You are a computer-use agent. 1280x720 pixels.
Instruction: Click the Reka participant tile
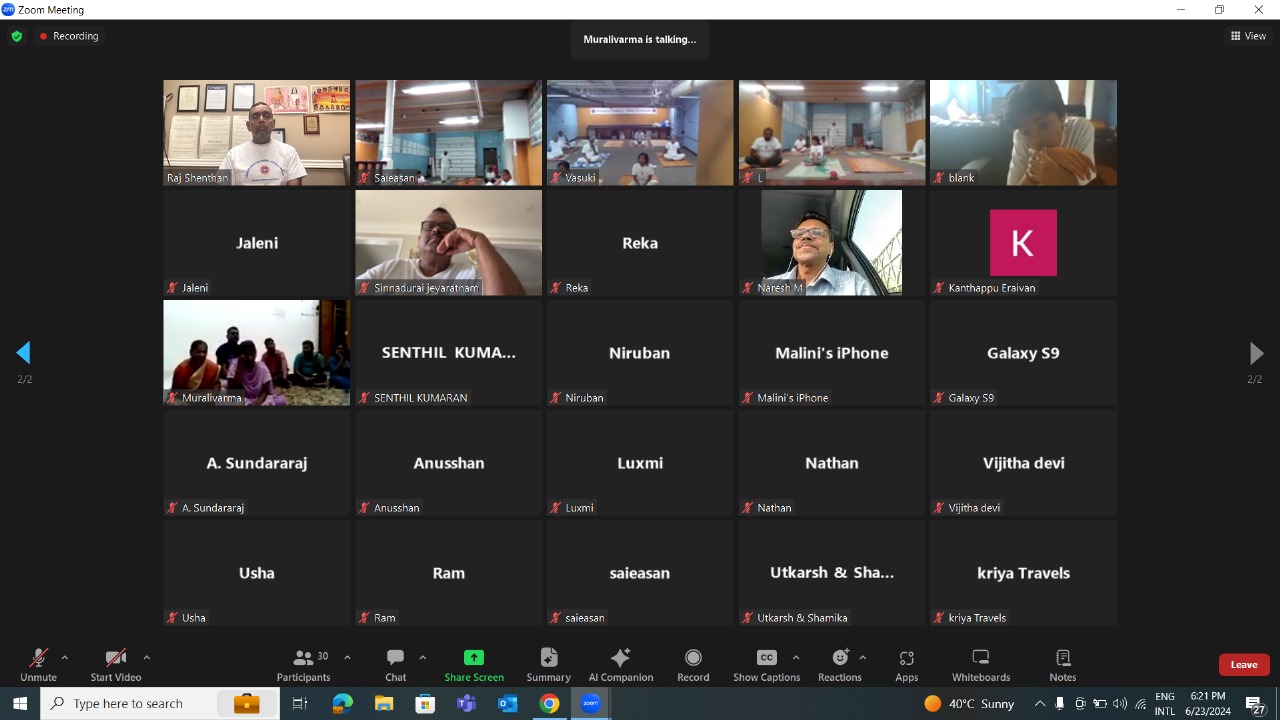click(x=640, y=243)
